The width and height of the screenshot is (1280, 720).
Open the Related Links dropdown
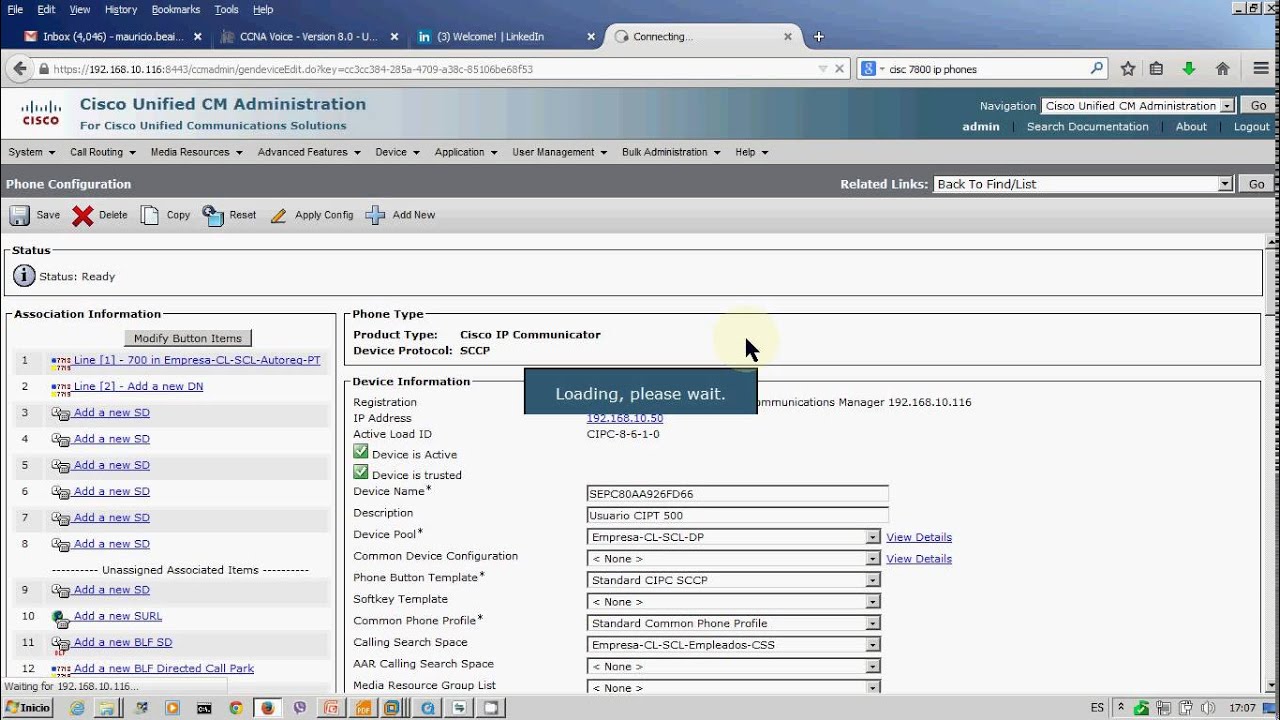1083,184
